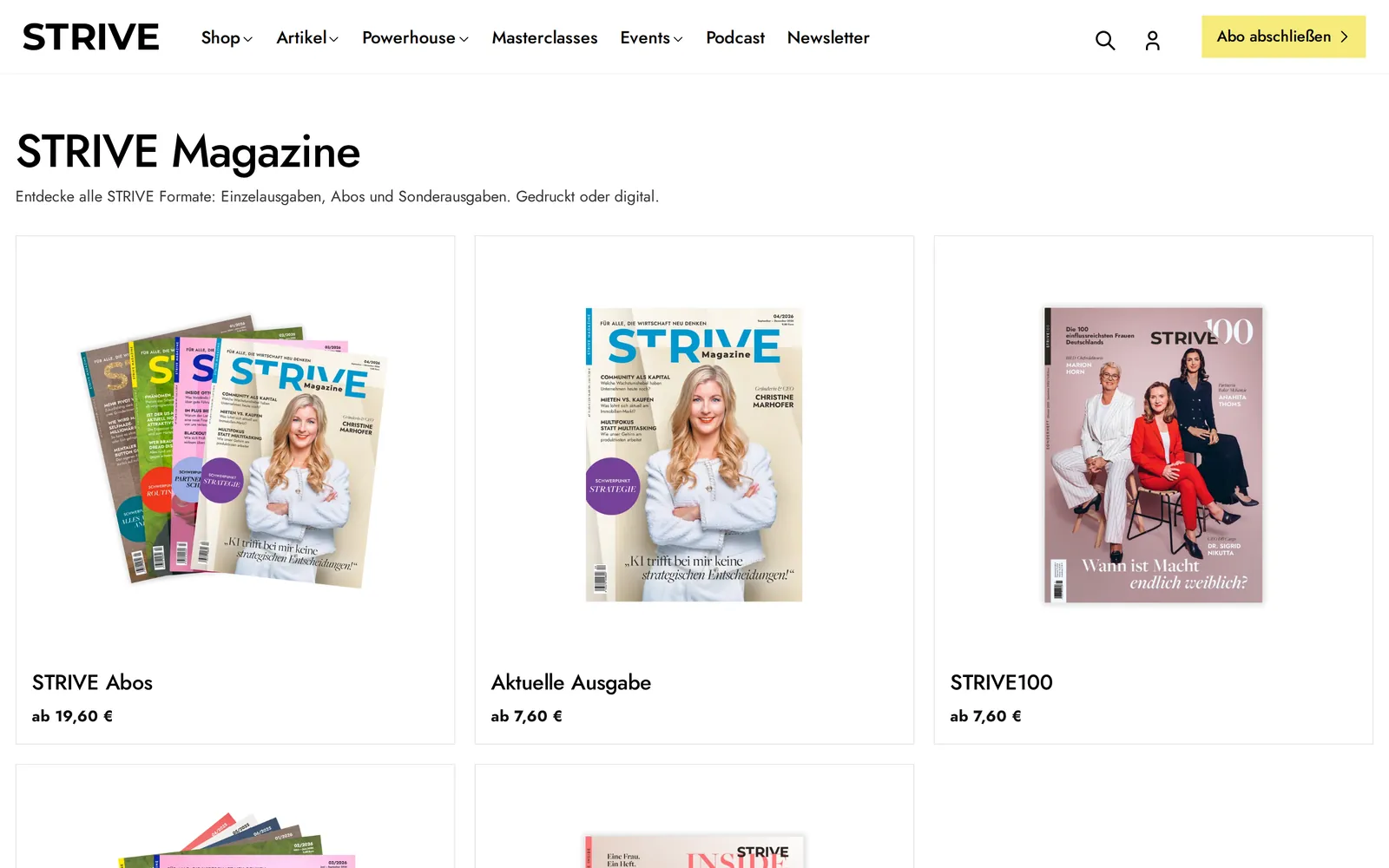Open the Aktuelle Ausgabe product title
Viewport: 1389px width, 868px height.
(x=571, y=682)
